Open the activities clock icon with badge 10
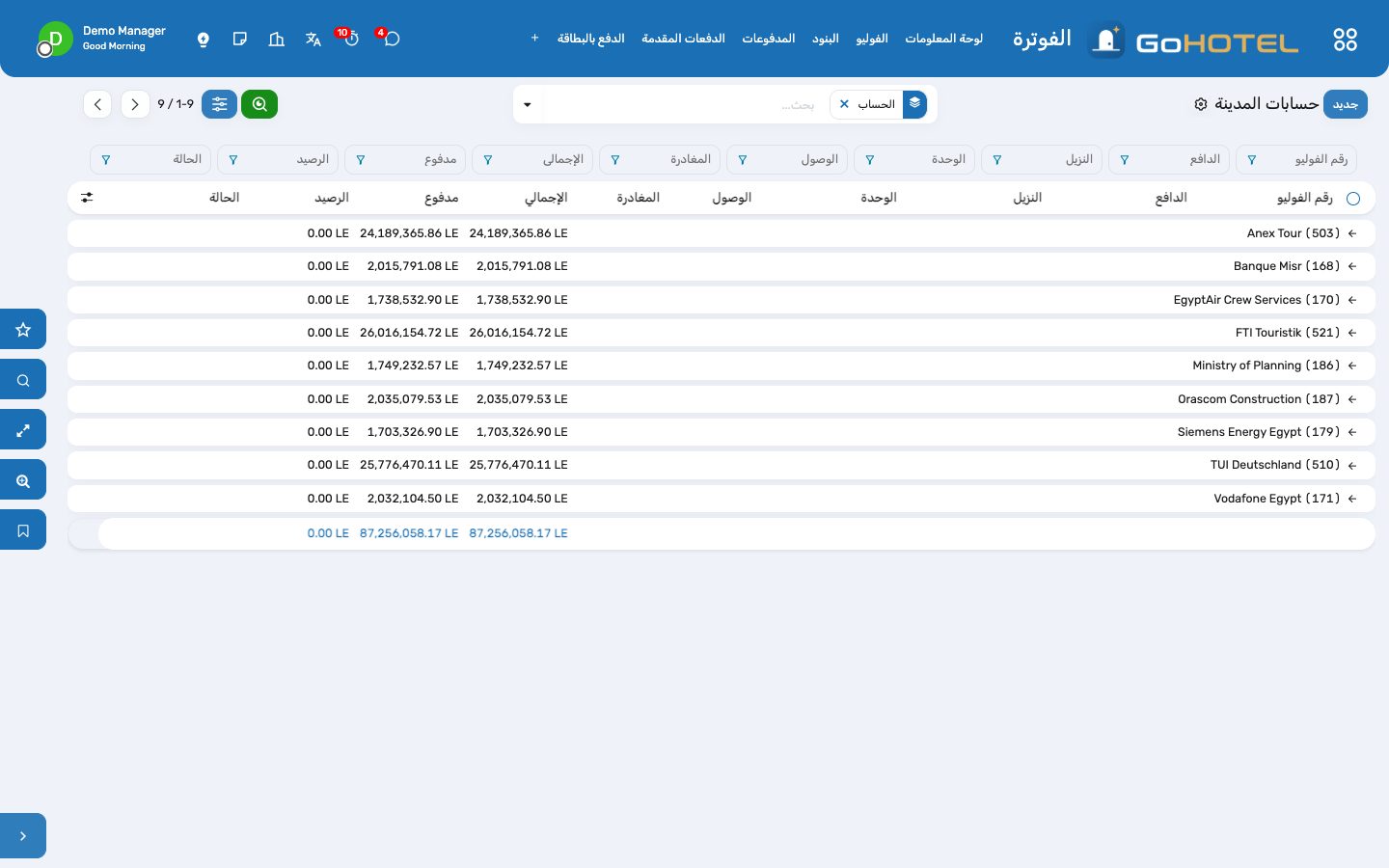 pyautogui.click(x=351, y=39)
